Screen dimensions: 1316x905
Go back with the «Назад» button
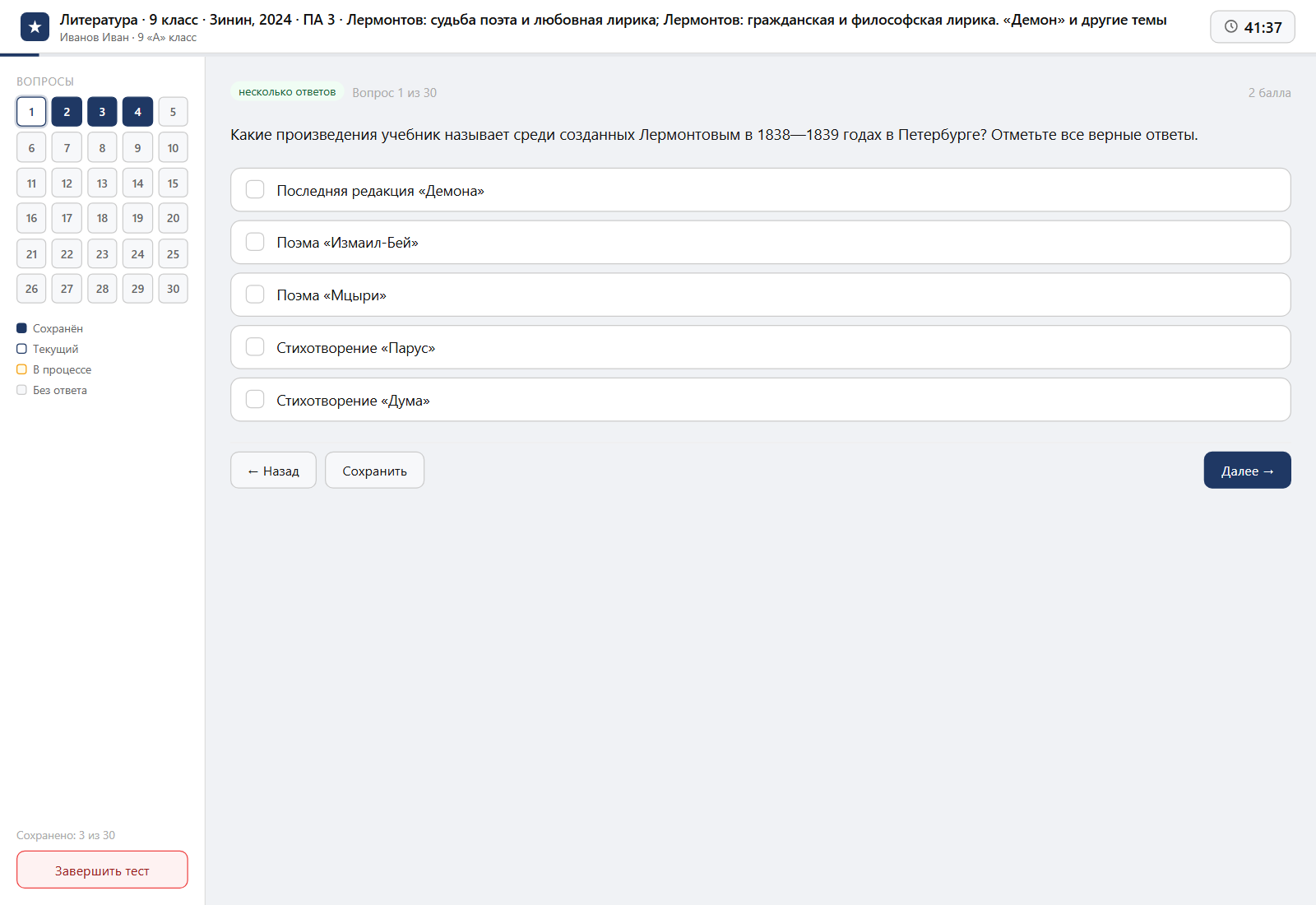pyautogui.click(x=273, y=471)
